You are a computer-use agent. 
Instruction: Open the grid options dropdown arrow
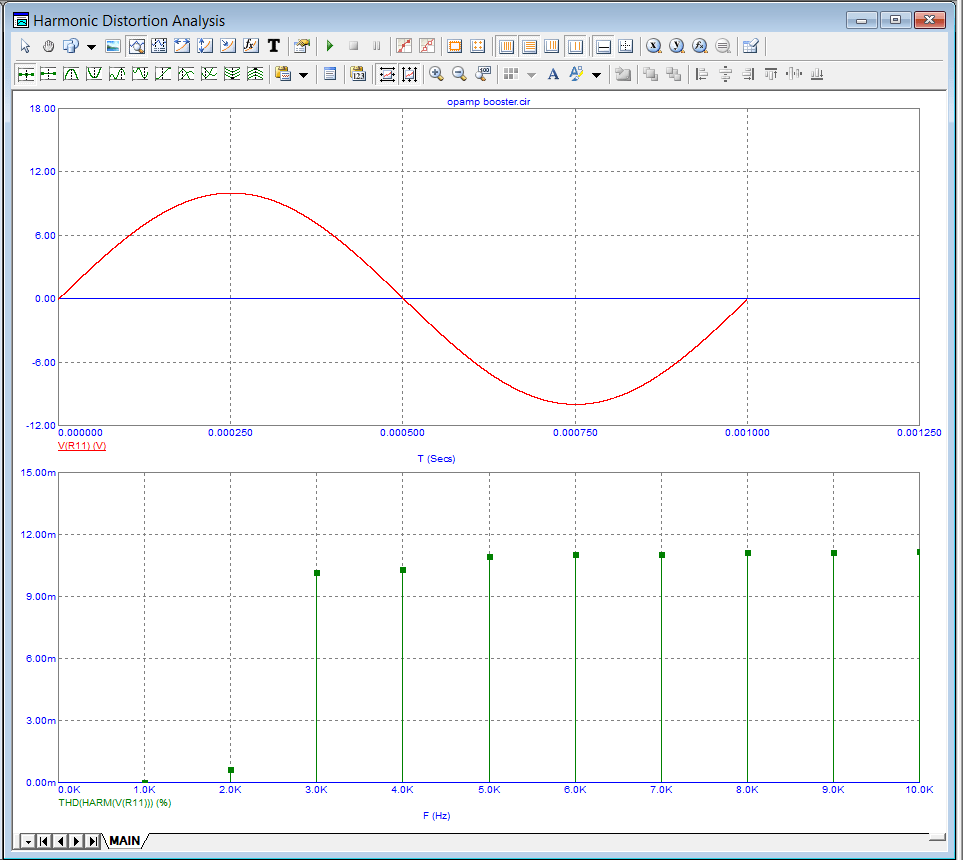coord(531,75)
